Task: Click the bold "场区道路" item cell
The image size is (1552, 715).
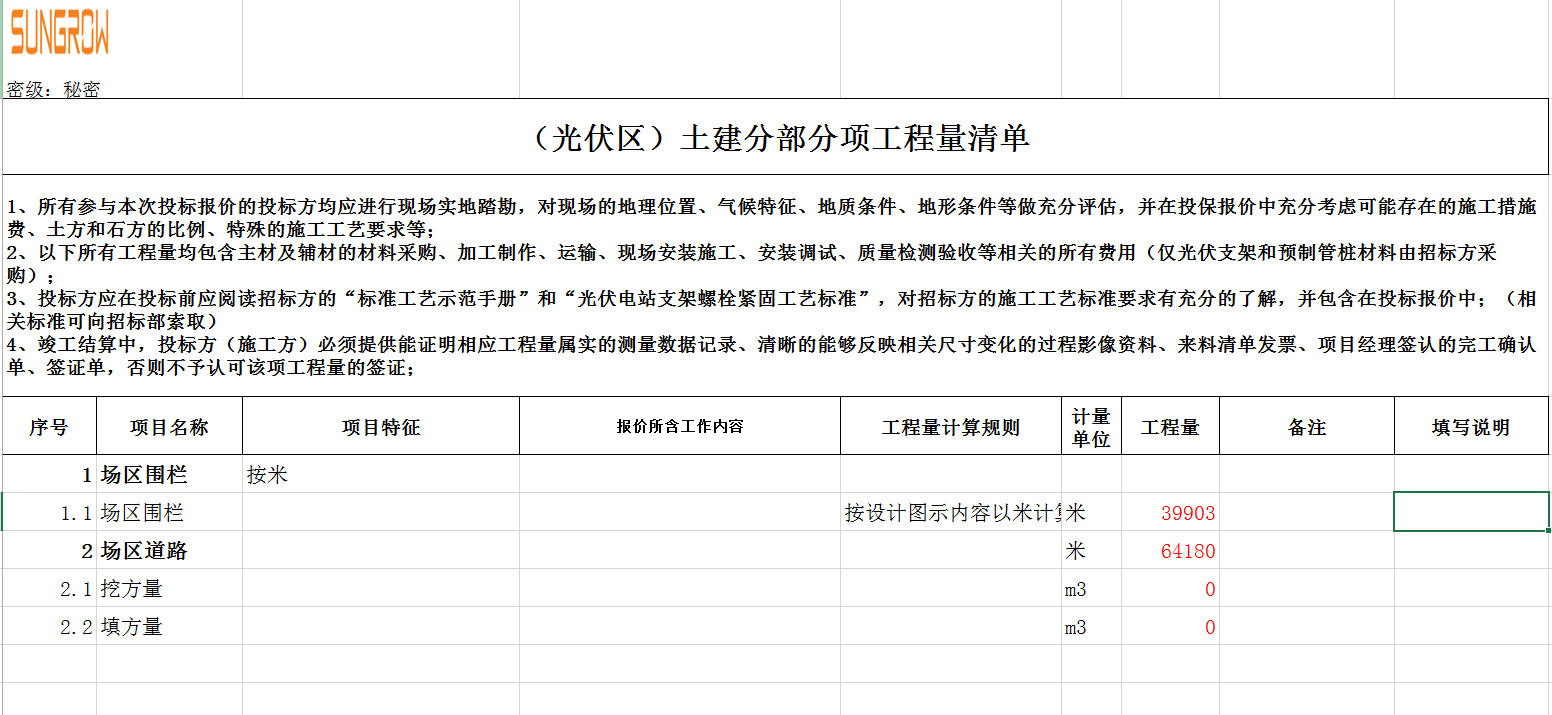Action: (x=169, y=551)
